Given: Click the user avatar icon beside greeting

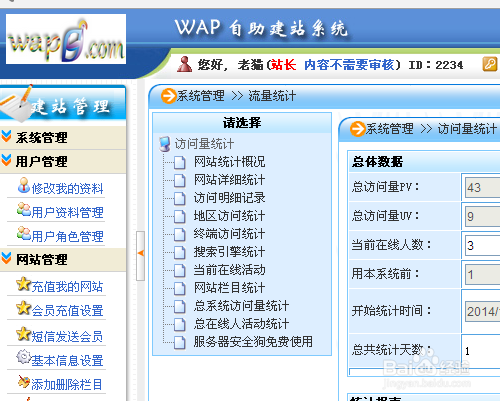Looking at the screenshot, I should tap(184, 64).
